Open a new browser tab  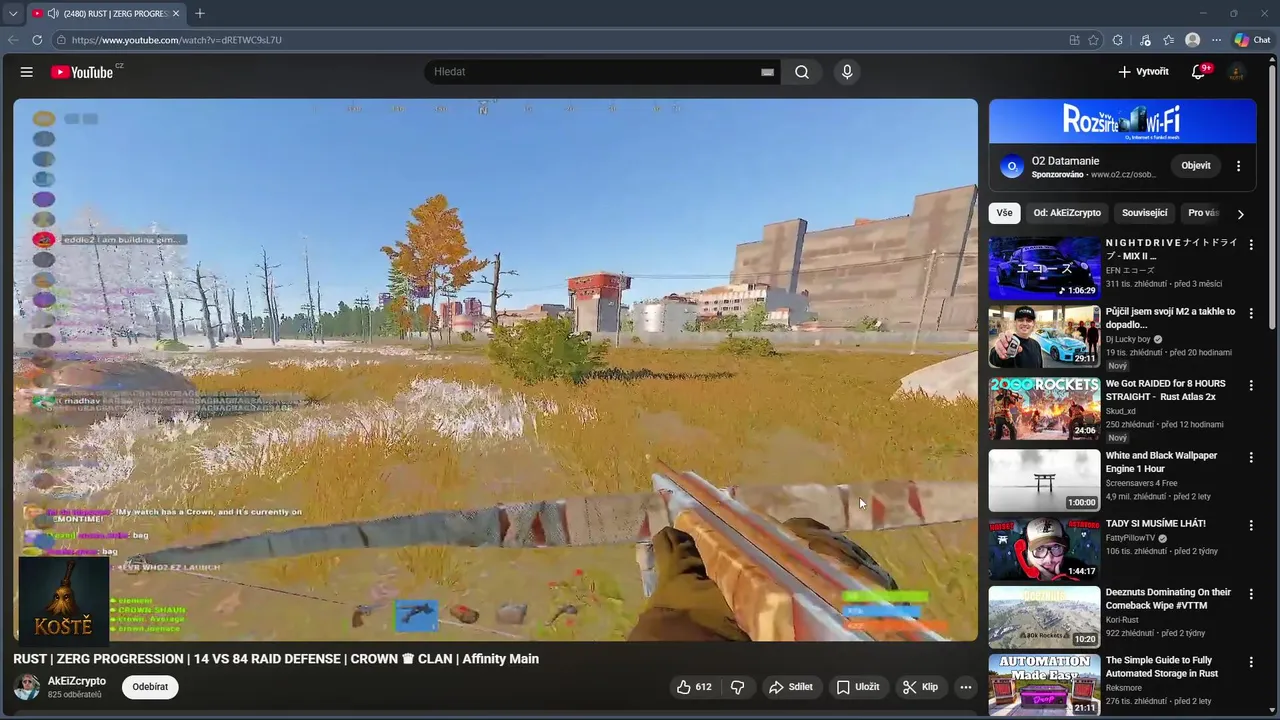click(200, 14)
